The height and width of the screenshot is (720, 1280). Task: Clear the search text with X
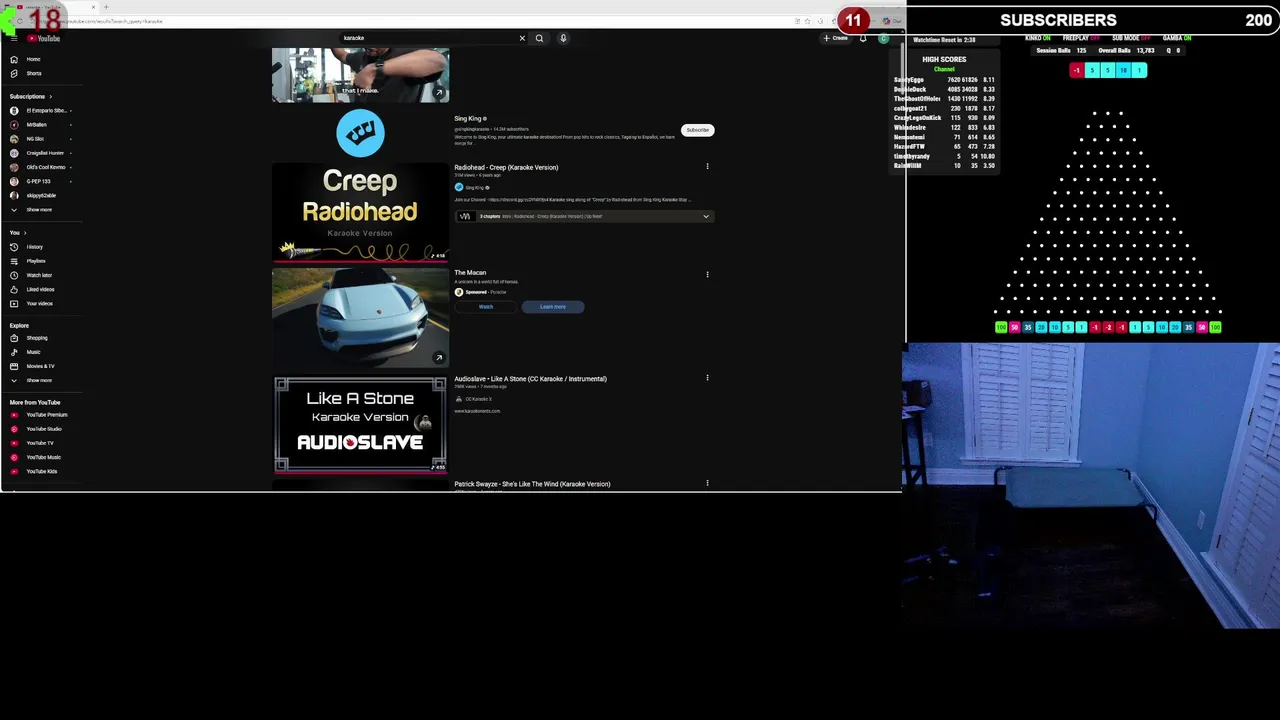(522, 38)
